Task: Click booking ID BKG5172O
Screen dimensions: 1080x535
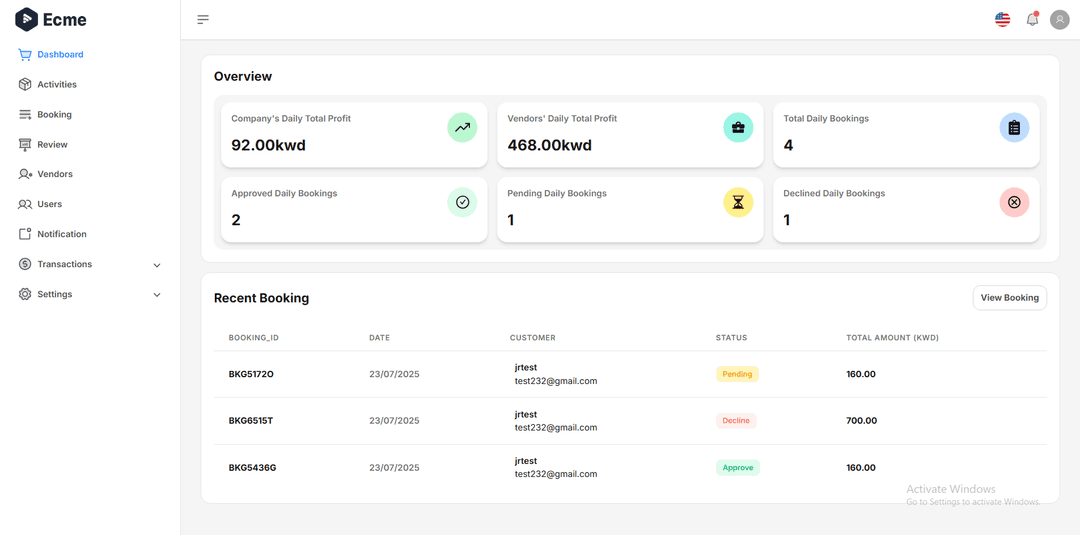Action: click(251, 375)
